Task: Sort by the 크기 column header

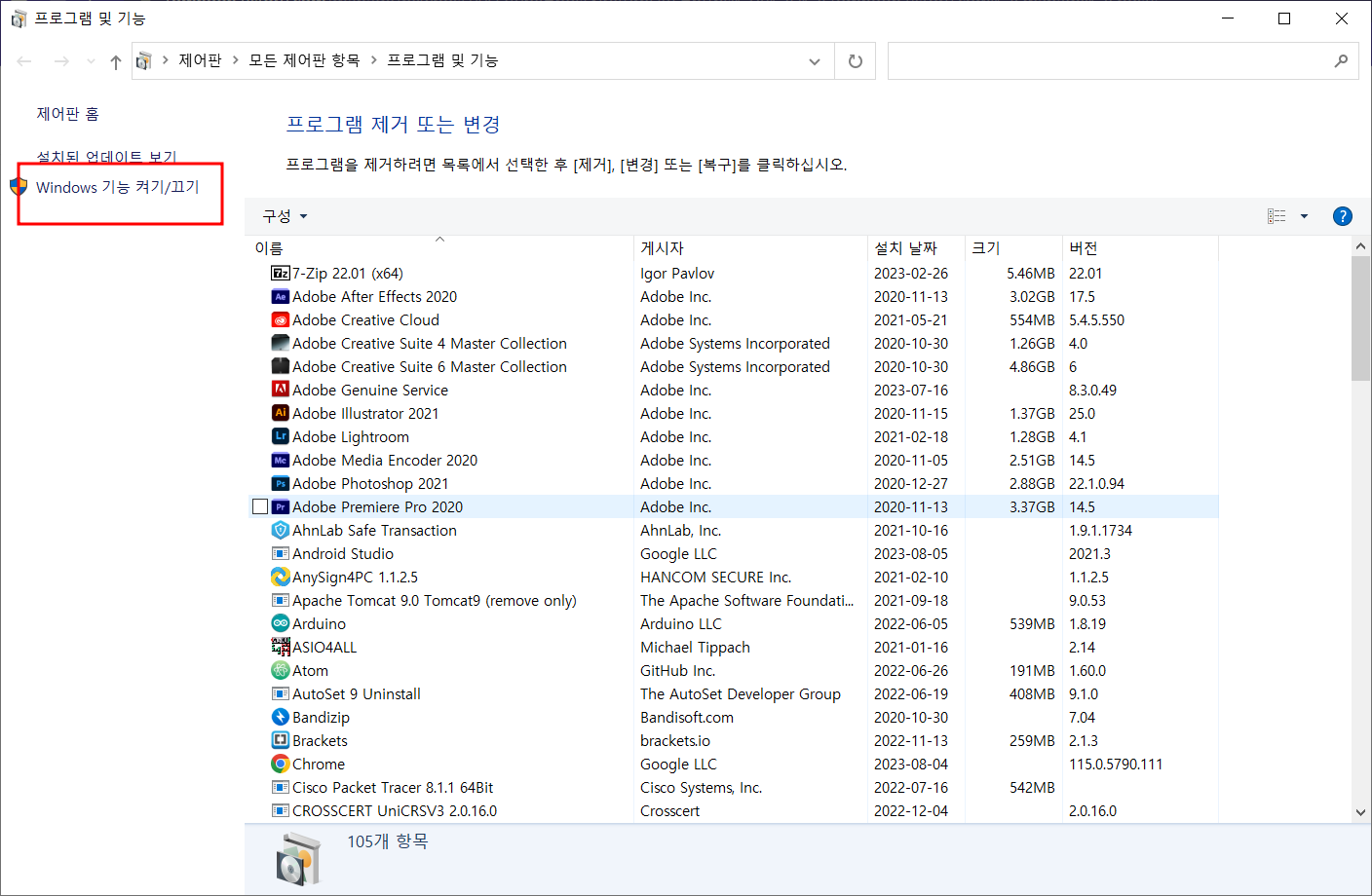Action: pos(1013,247)
